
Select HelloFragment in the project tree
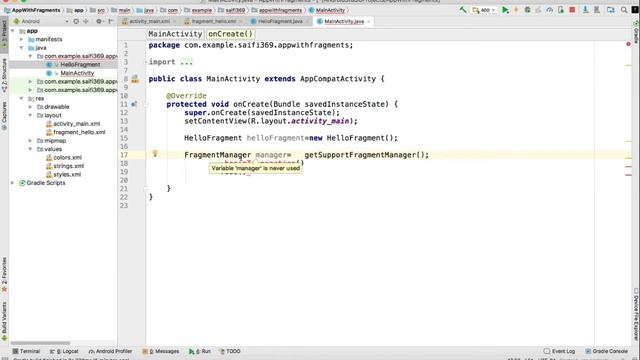(80, 64)
